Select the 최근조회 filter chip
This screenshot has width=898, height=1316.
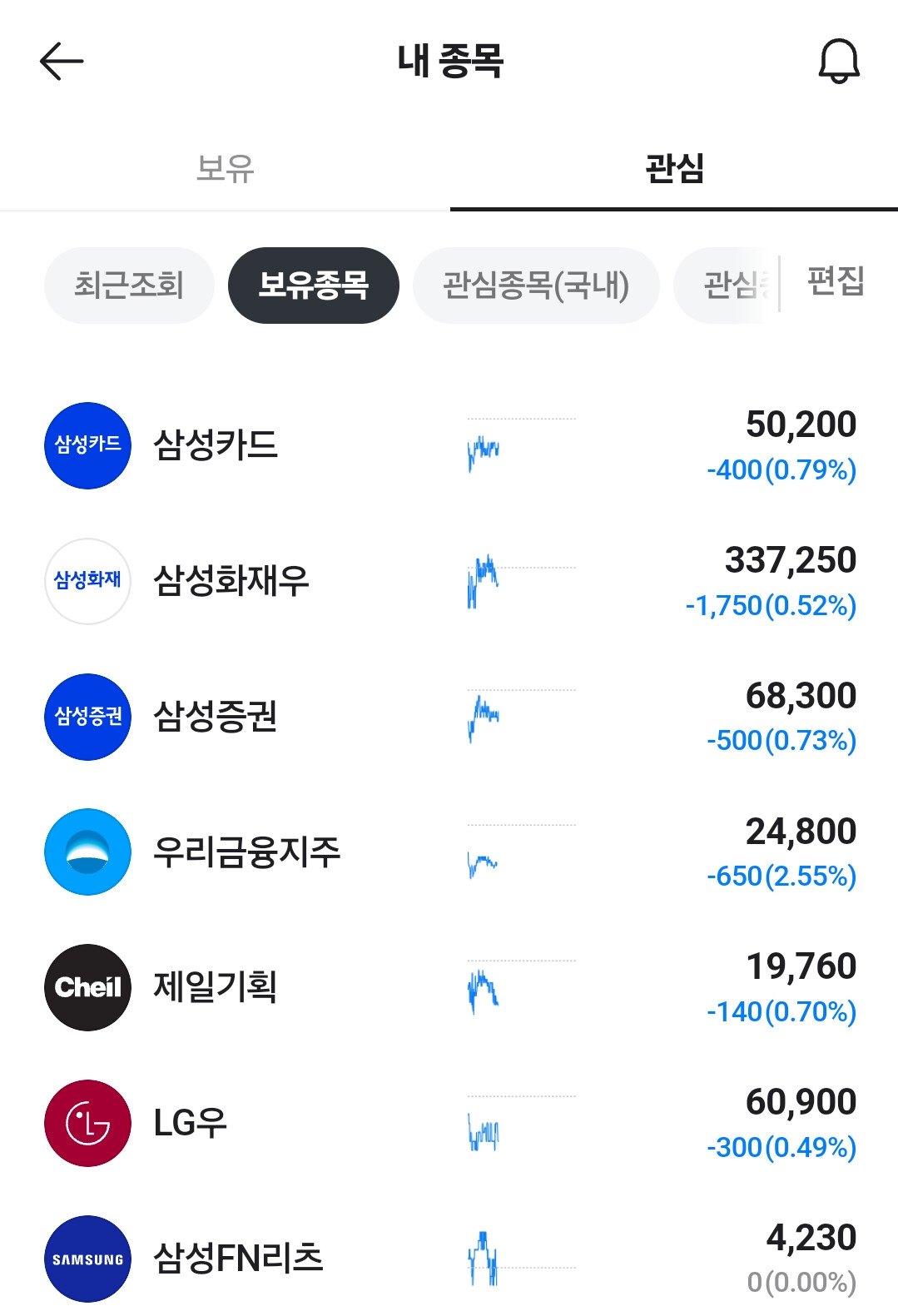(129, 286)
